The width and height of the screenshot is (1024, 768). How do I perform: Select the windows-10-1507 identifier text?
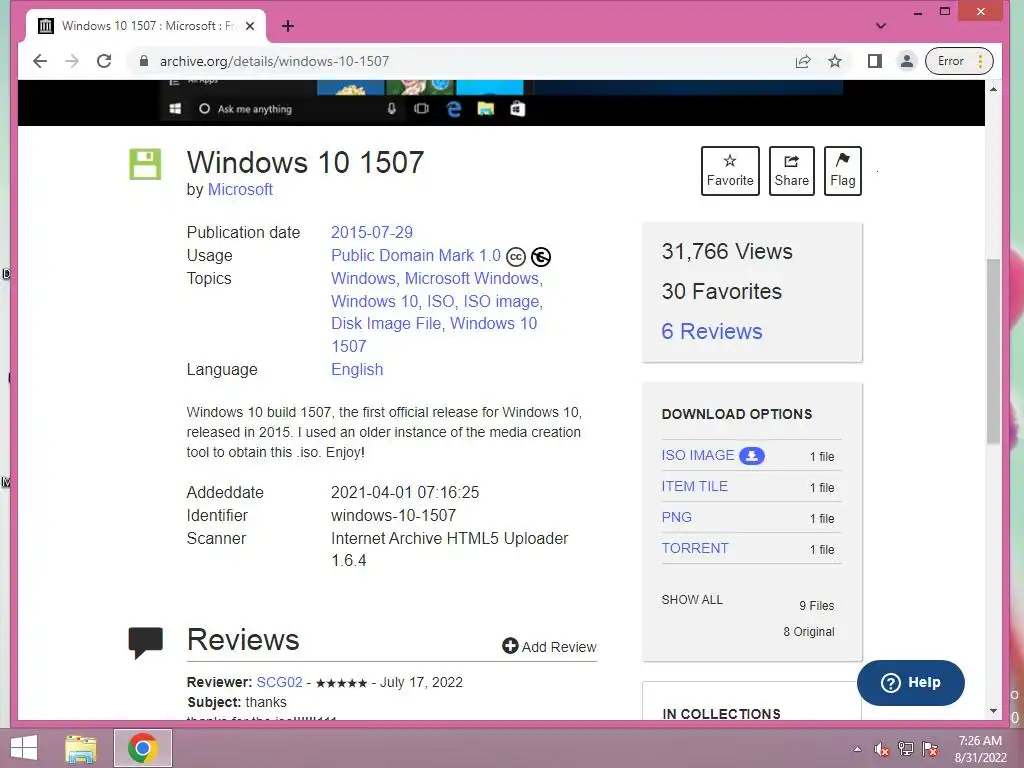[x=393, y=515]
